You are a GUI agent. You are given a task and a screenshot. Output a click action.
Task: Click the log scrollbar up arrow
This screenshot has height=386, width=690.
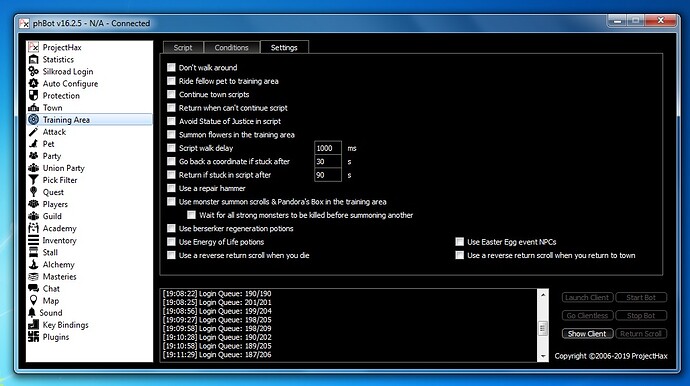(x=543, y=295)
